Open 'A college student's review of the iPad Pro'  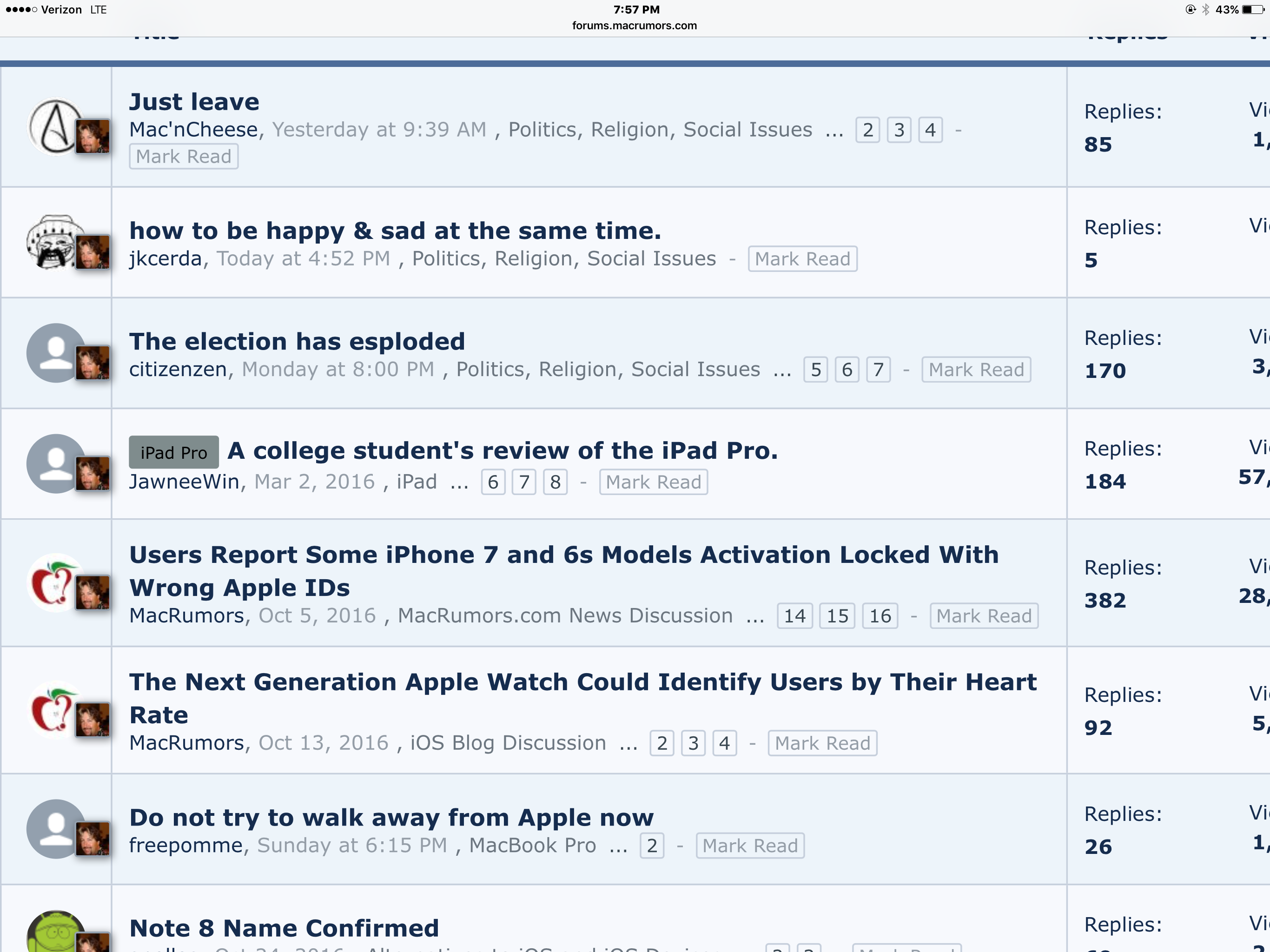tap(503, 451)
